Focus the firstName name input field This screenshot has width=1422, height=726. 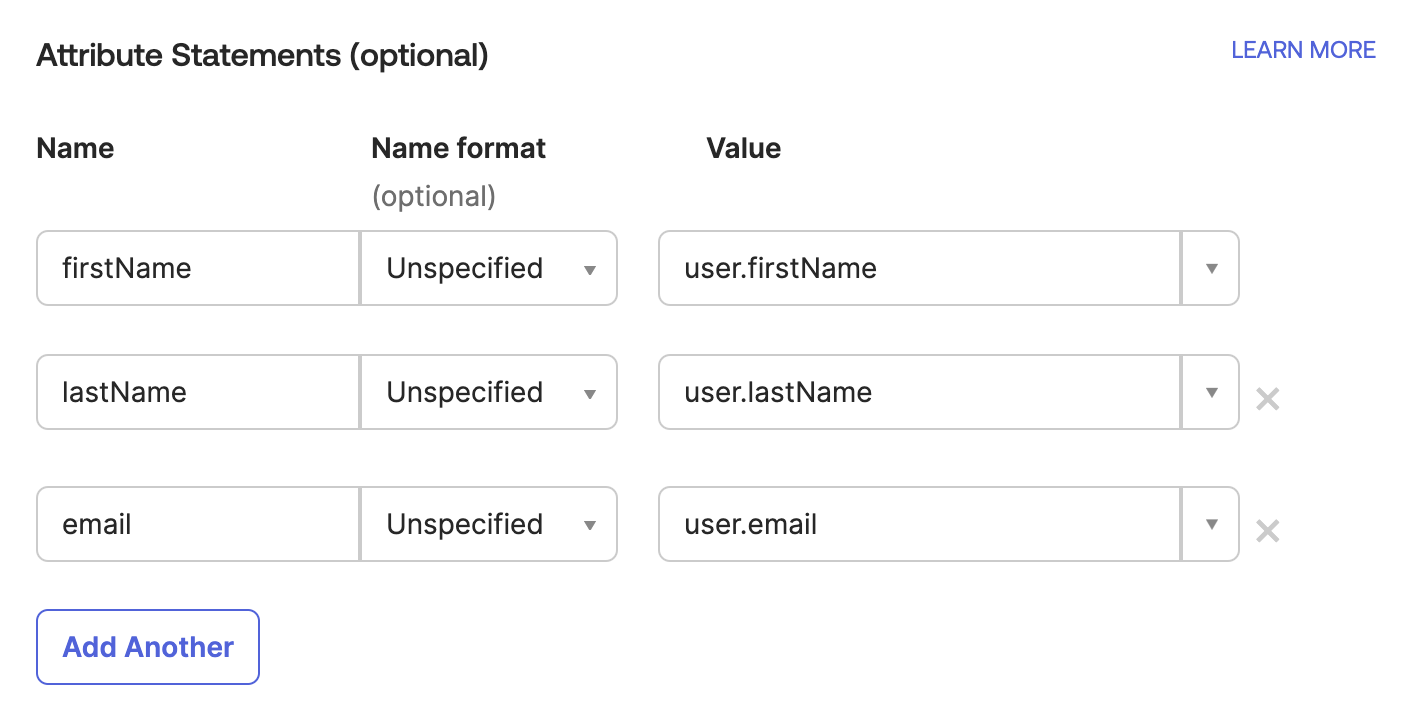[x=197, y=269]
